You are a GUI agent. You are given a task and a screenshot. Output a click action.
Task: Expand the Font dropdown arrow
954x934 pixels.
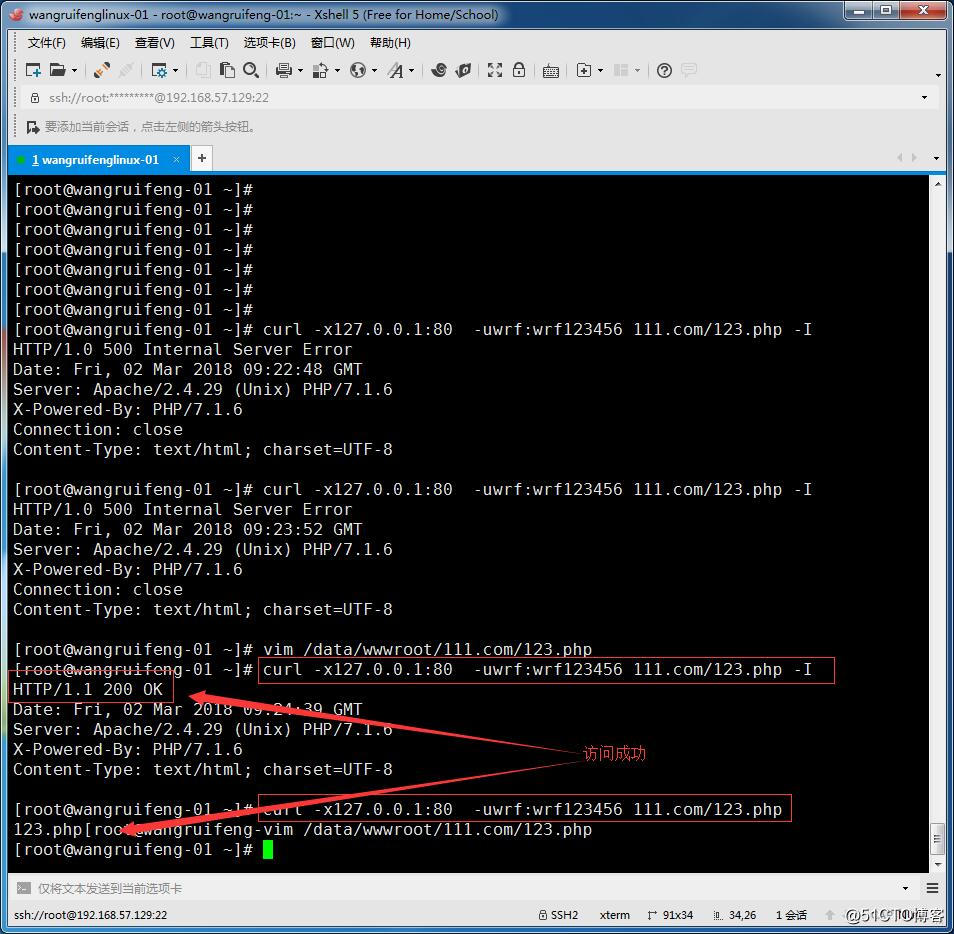412,71
